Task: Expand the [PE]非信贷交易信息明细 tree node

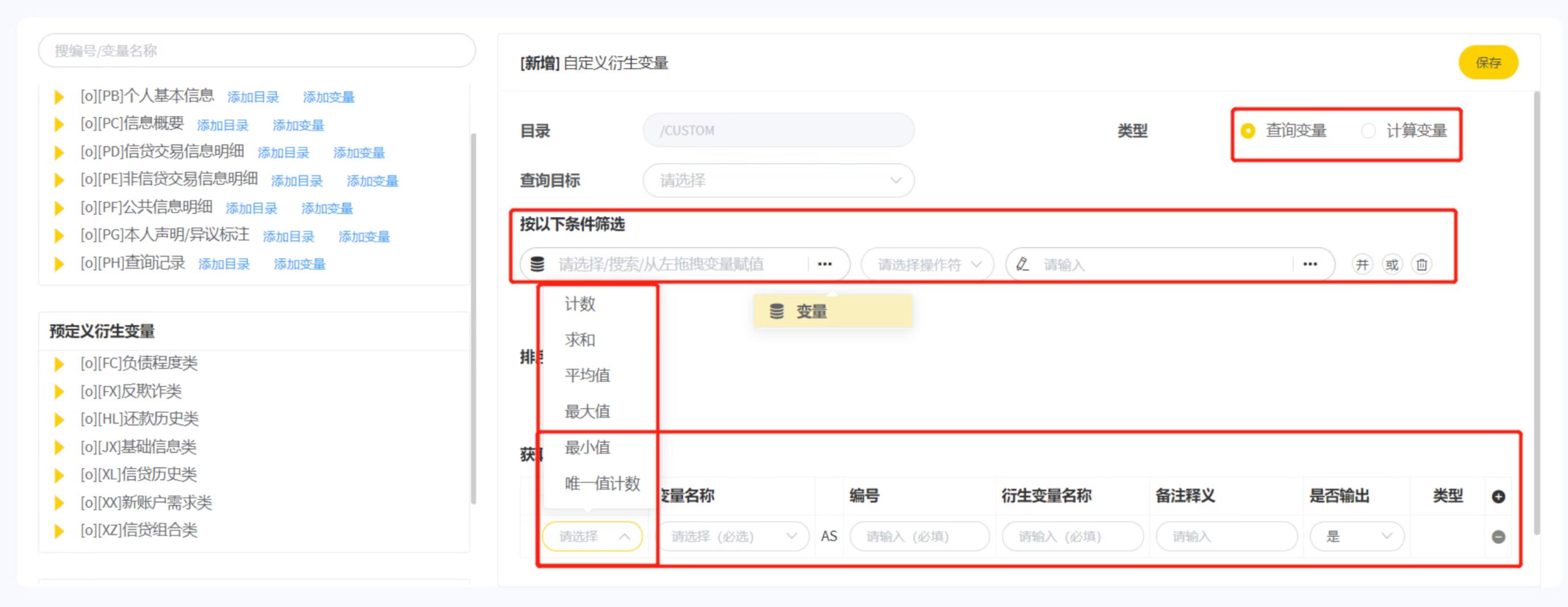Action: [59, 180]
